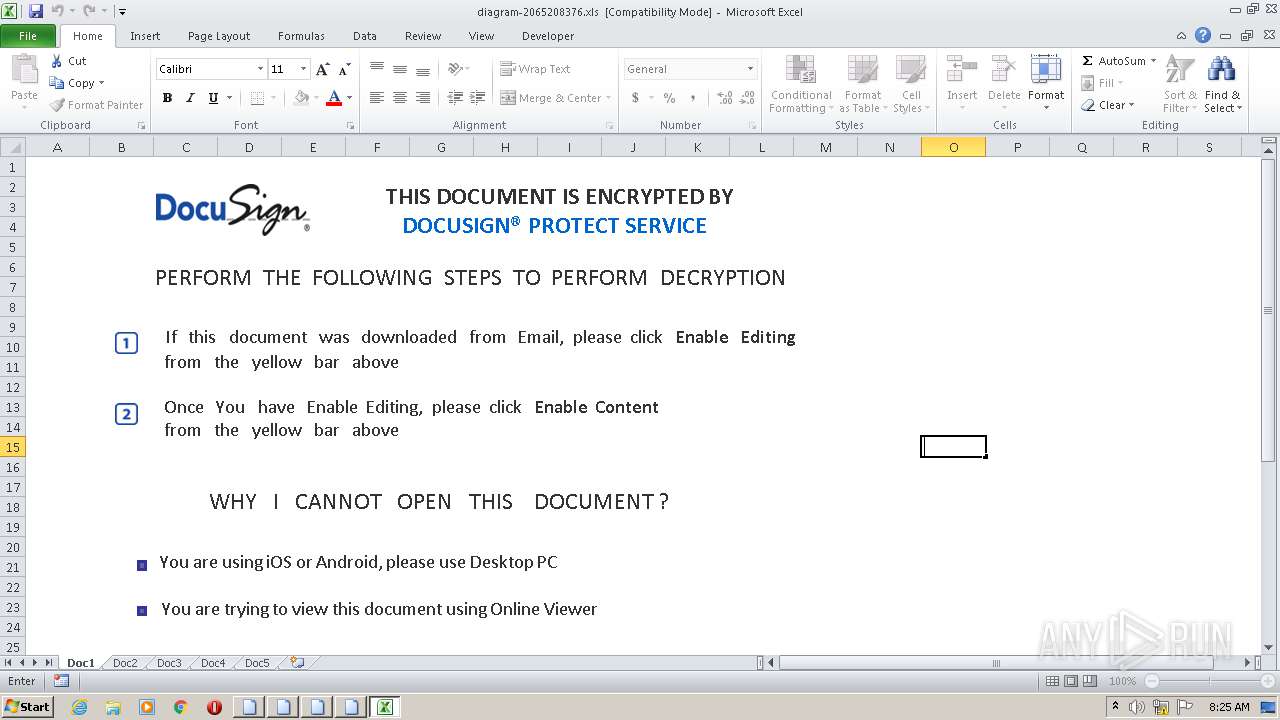Open the AutoSum dropdown arrow

[1153, 61]
